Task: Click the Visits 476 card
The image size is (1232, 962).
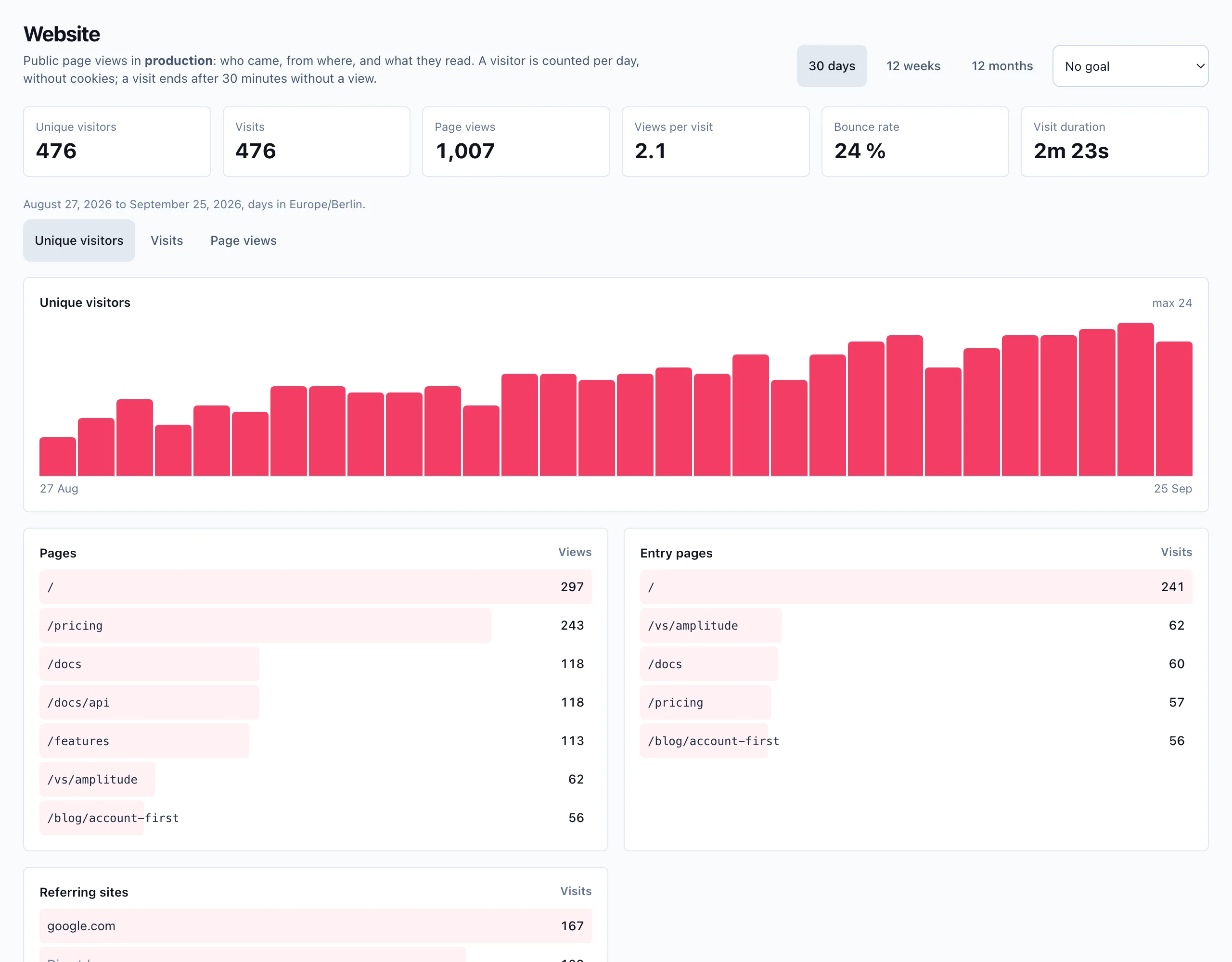Action: point(317,141)
